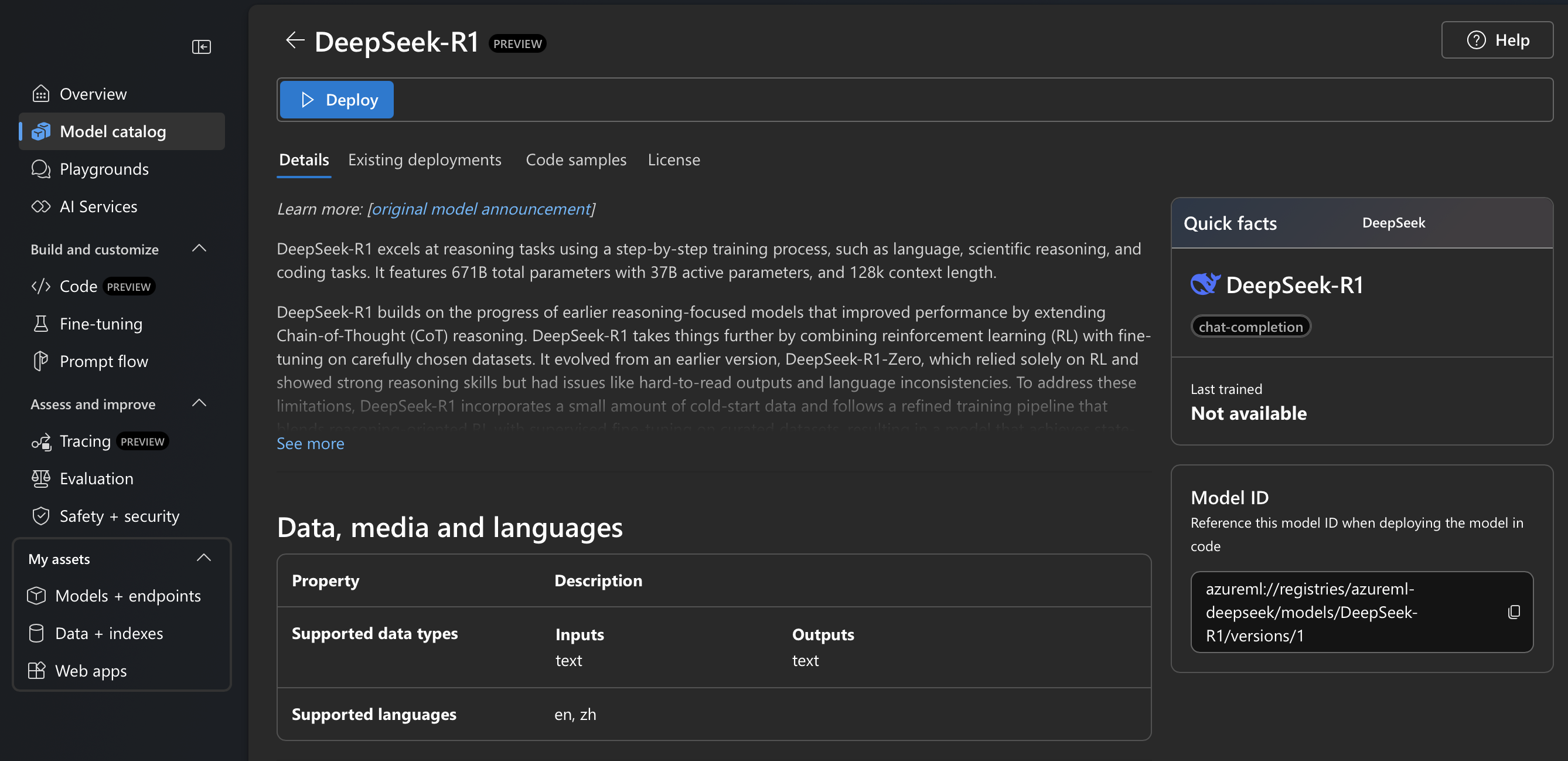Click the 'Model ID' card heading
1568x761 pixels.
1229,497
